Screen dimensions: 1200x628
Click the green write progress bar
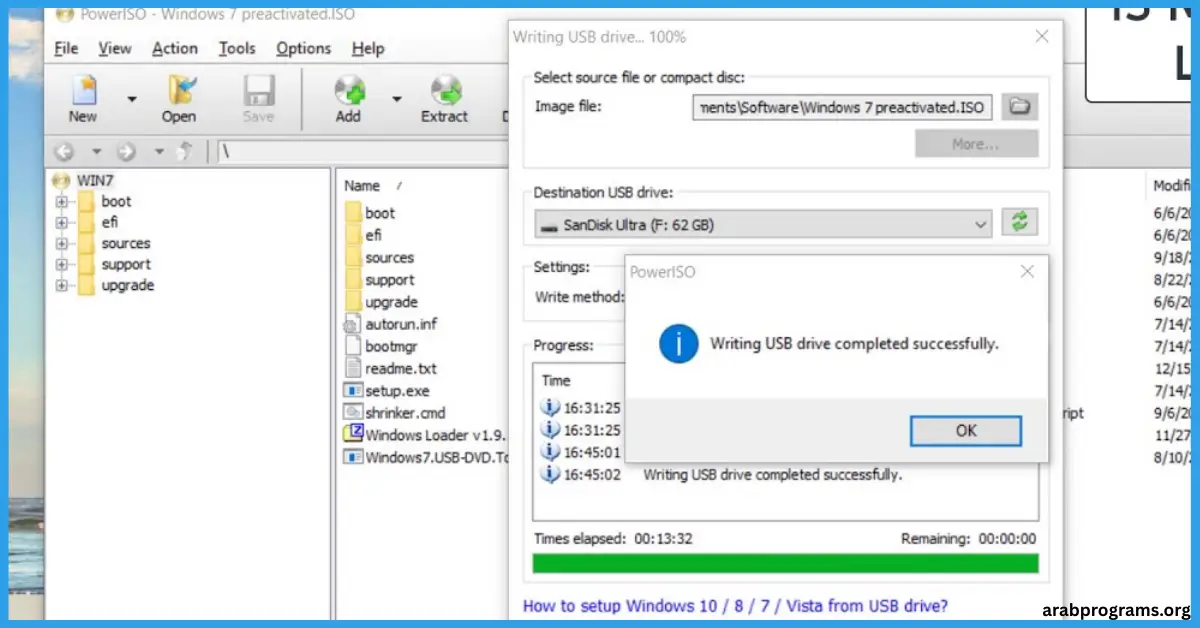click(x=786, y=563)
